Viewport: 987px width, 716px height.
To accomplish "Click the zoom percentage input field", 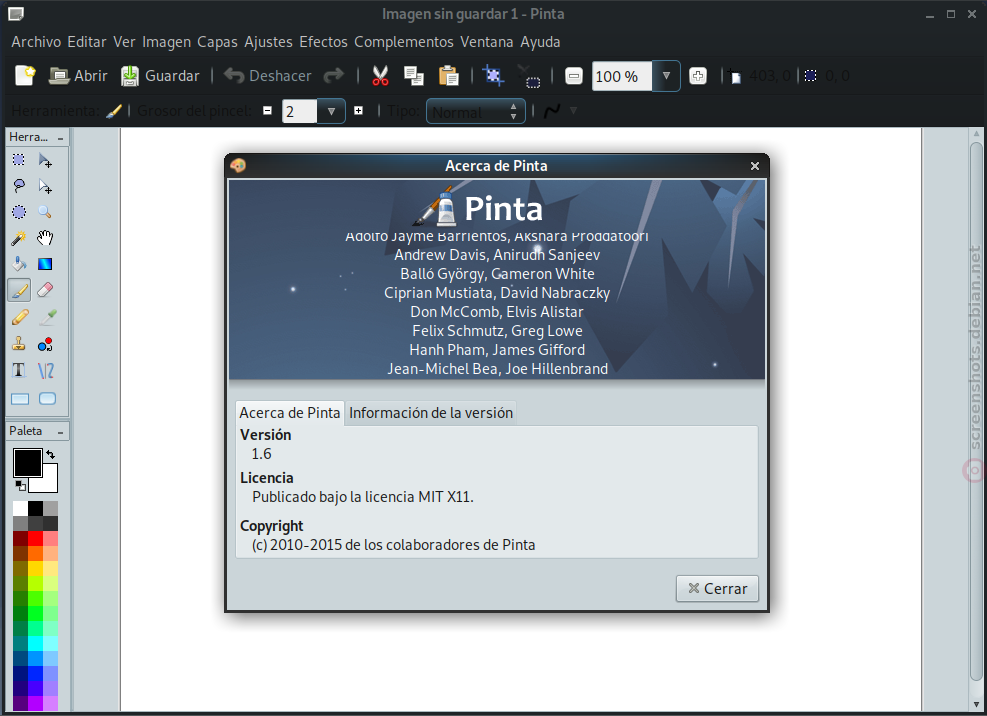I will [622, 76].
